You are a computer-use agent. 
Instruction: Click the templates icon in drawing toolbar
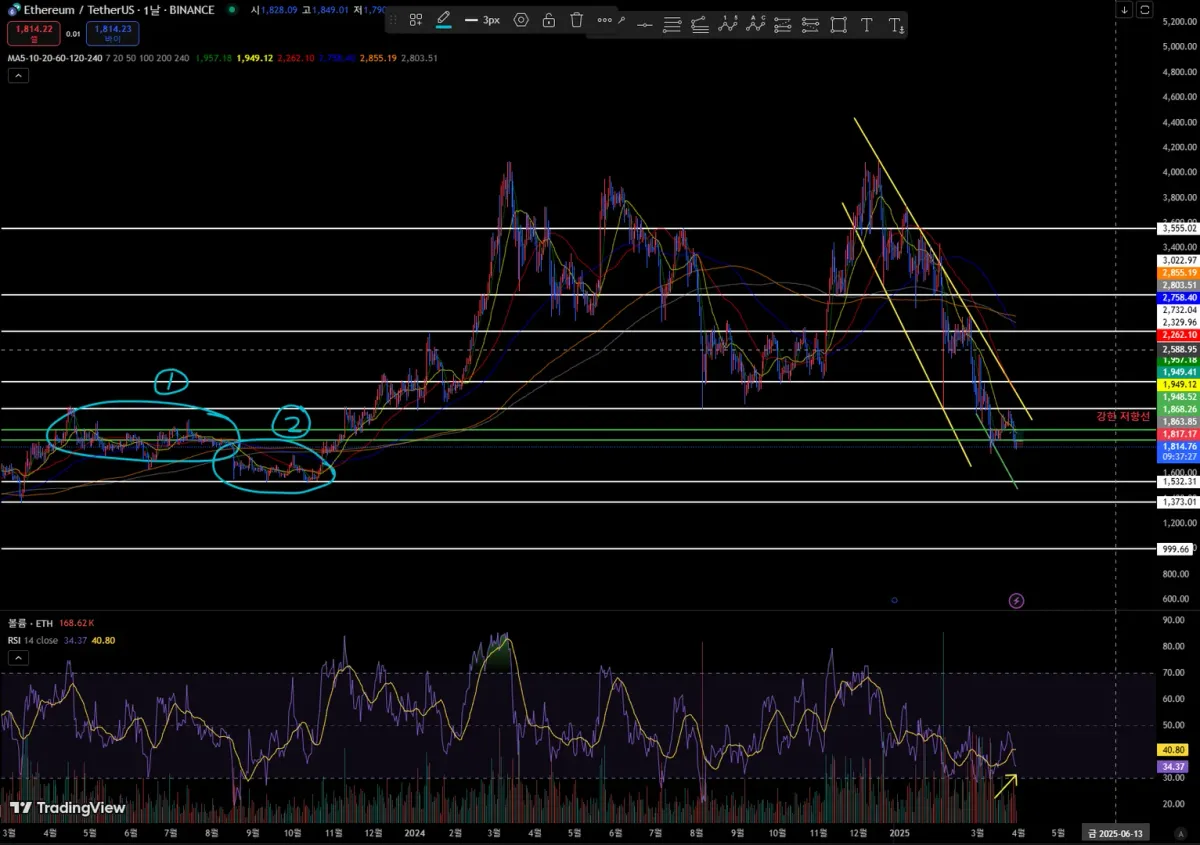(416, 20)
